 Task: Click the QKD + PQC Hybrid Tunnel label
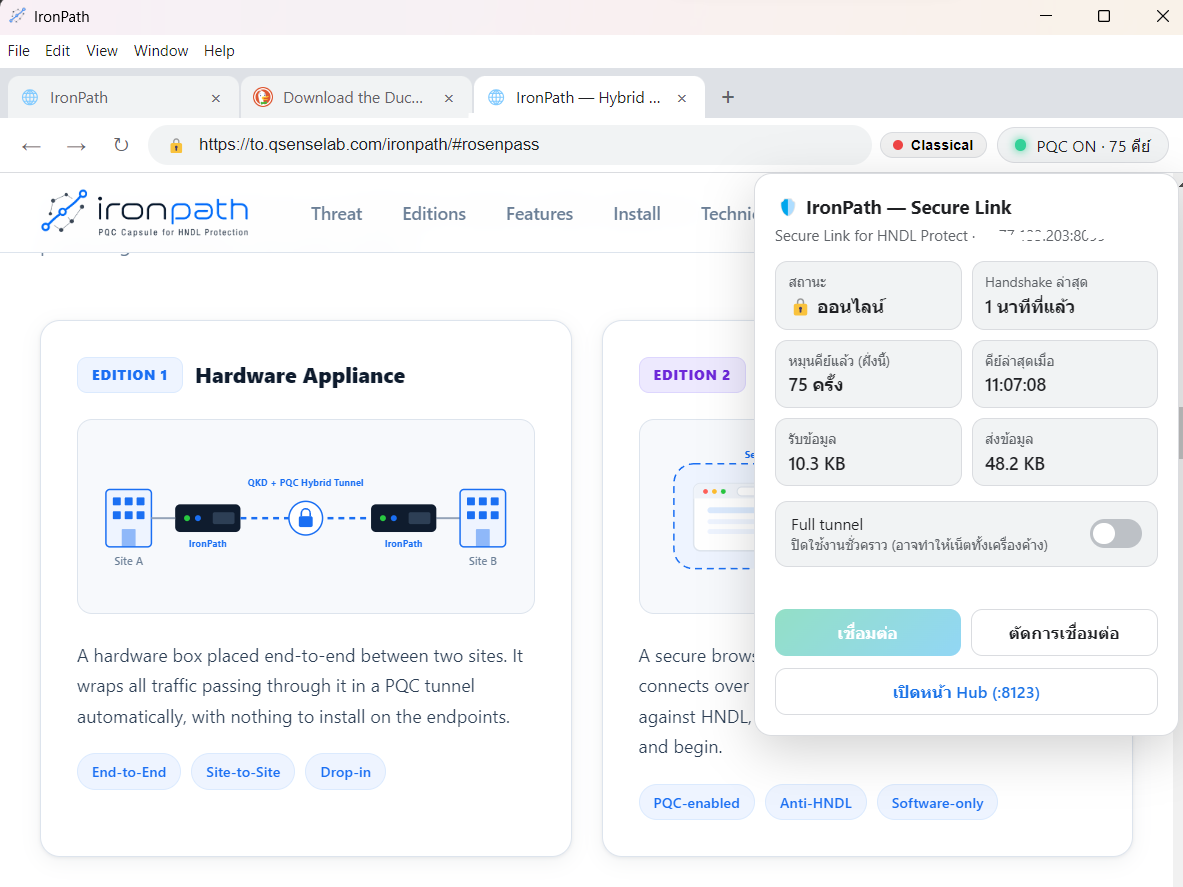(x=306, y=483)
